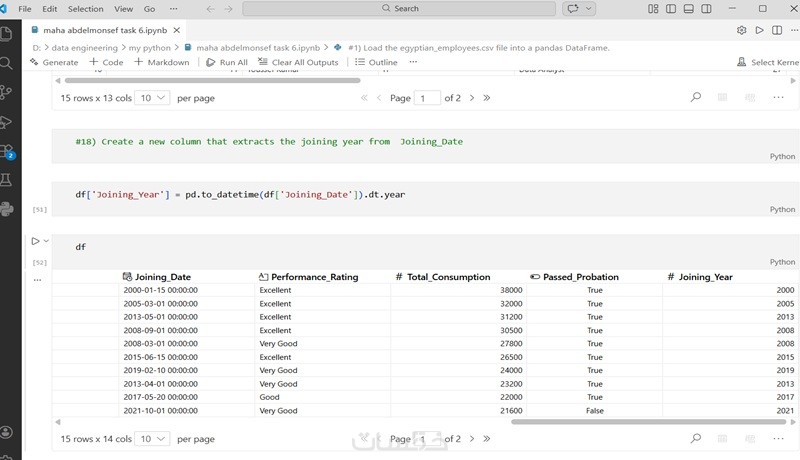
Task: Navigate back with the title bar arrow
Action: (211, 9)
